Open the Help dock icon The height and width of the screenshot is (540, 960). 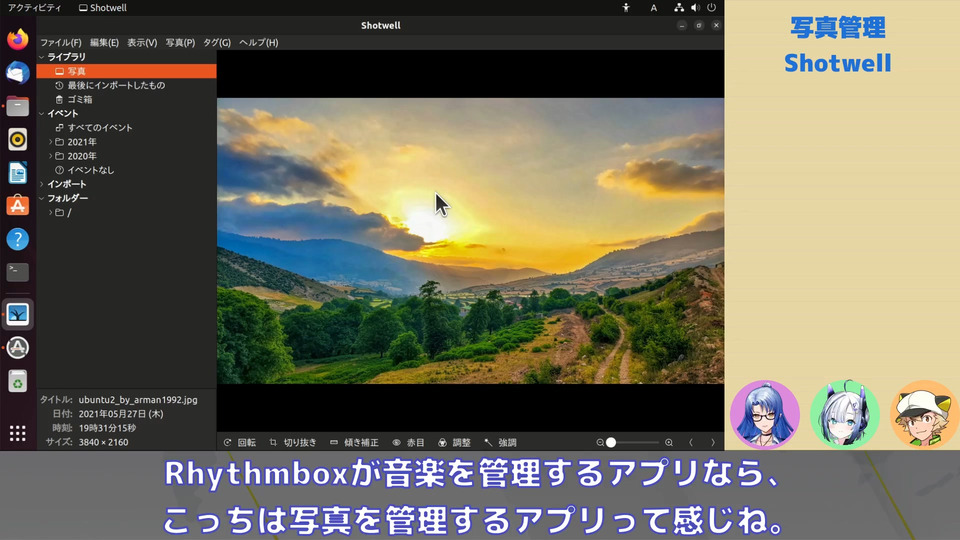pyautogui.click(x=18, y=239)
